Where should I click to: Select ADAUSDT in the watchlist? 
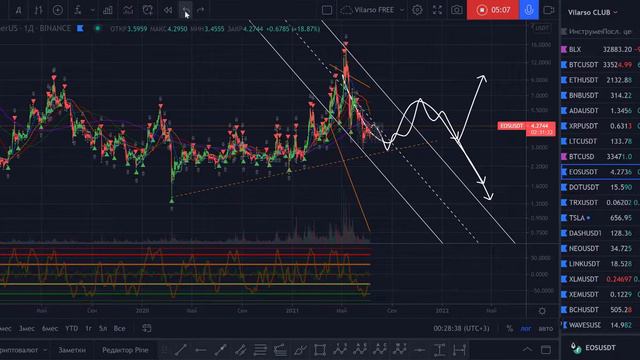(x=600, y=111)
